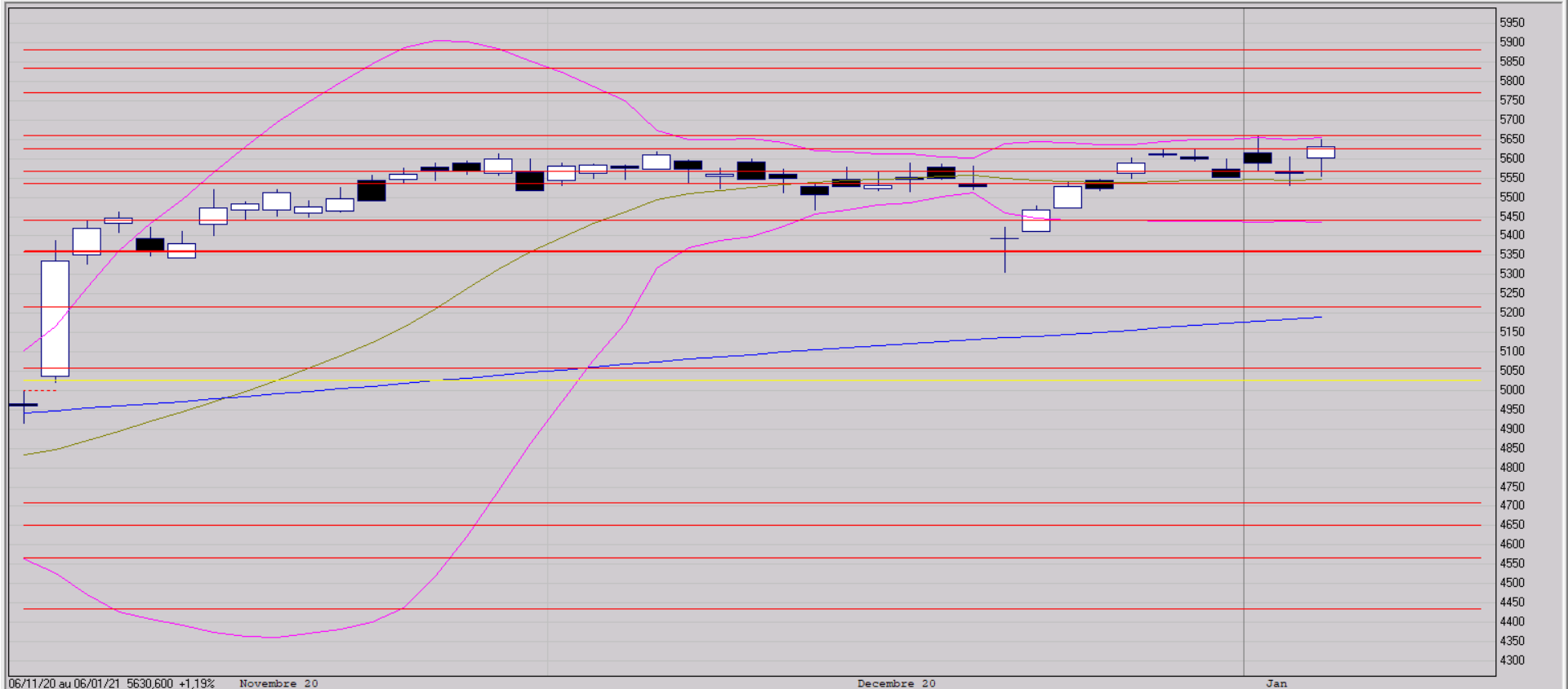Click the 4650 price axis label

point(1512,525)
